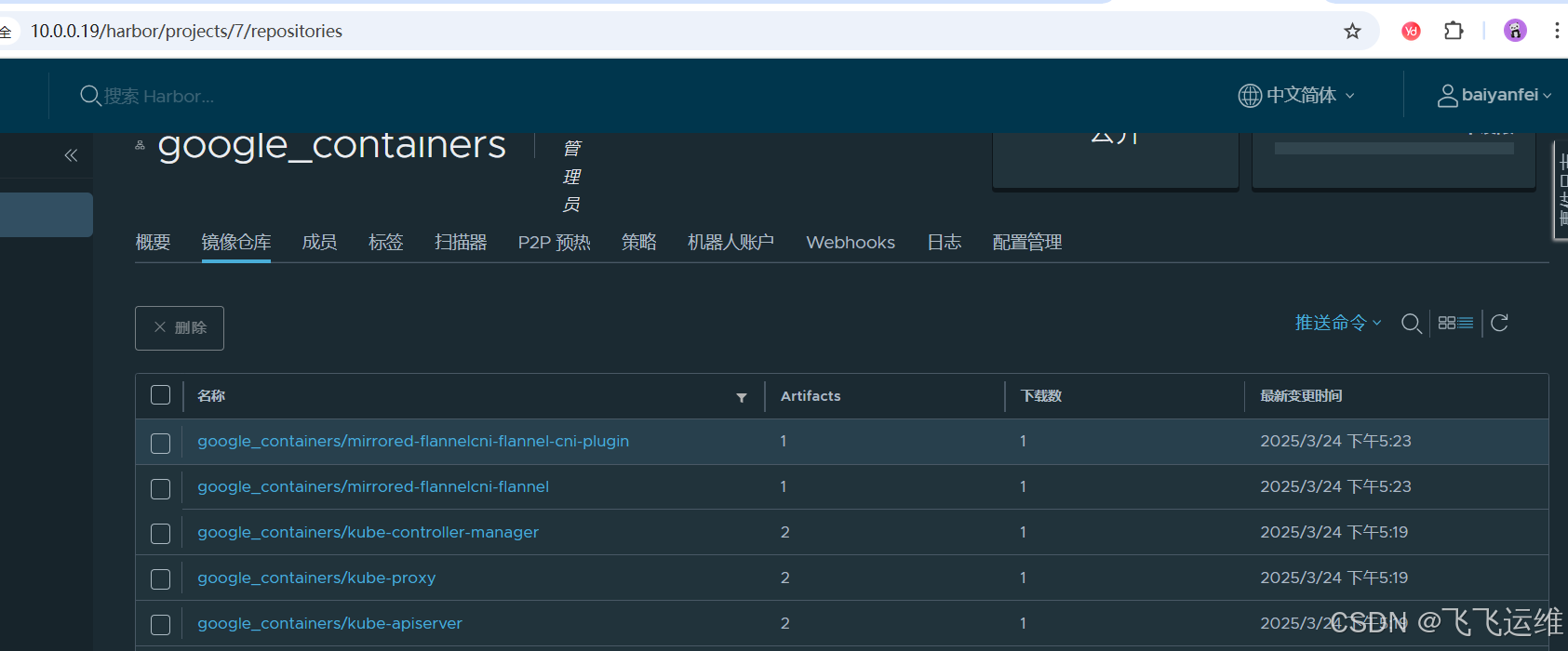Screen dimensions: 1568x651
Task: Click the user account icon
Action: click(x=1447, y=96)
